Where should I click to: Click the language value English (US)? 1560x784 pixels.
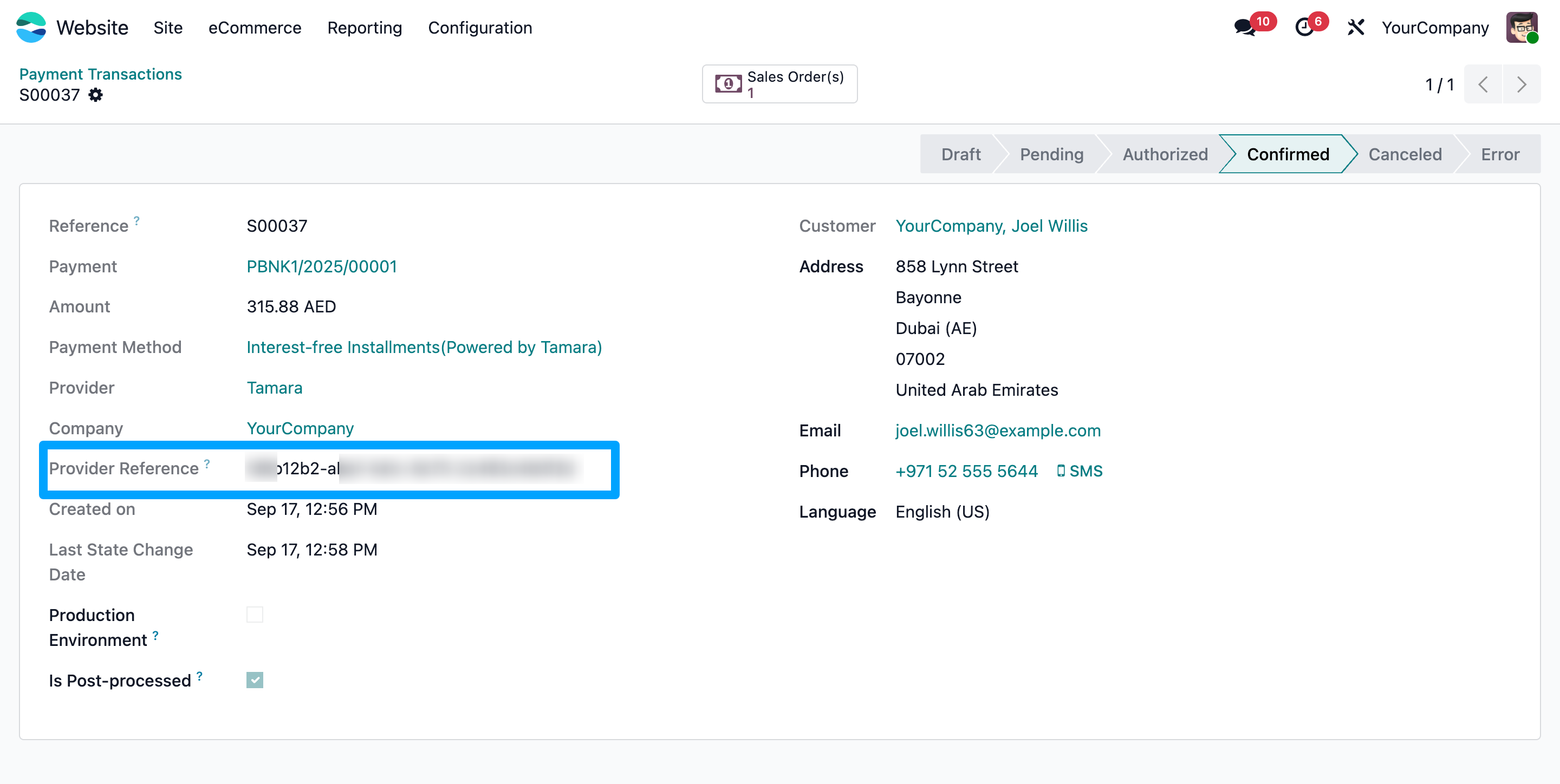point(942,512)
